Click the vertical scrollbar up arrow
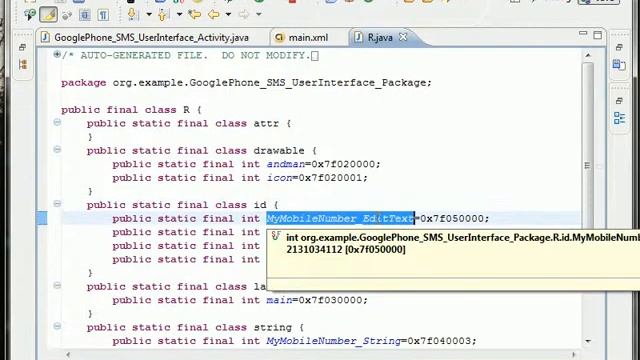 coord(588,55)
